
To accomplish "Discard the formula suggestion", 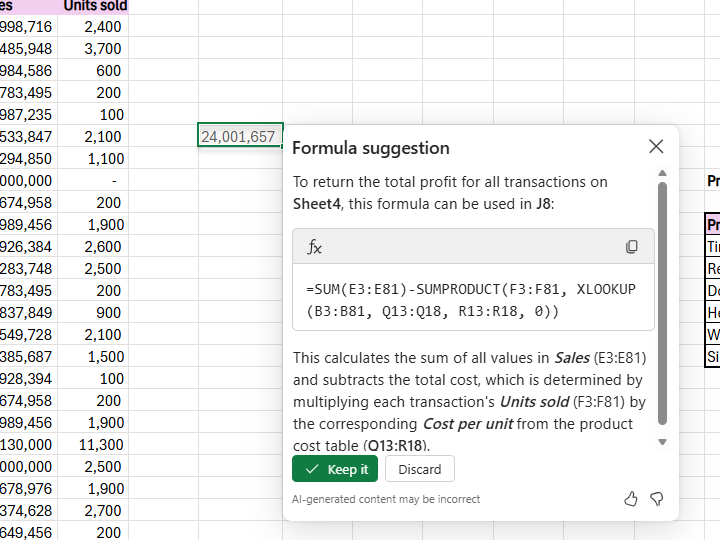I will [419, 469].
